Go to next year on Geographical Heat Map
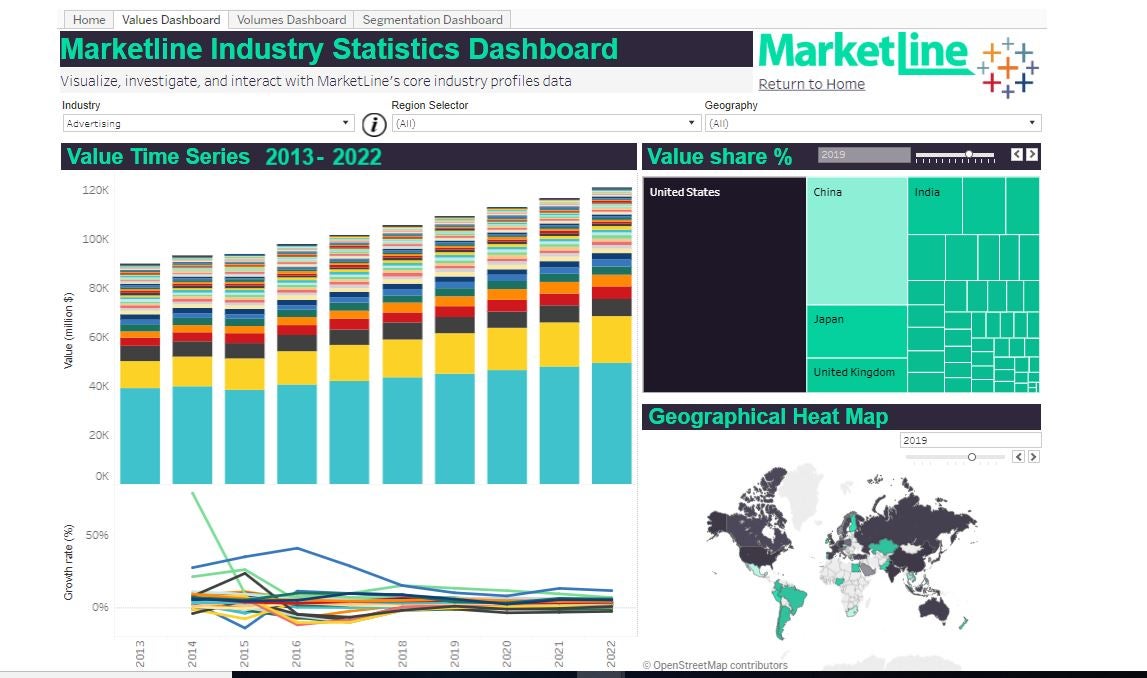The height and width of the screenshot is (678, 1147). click(1034, 456)
